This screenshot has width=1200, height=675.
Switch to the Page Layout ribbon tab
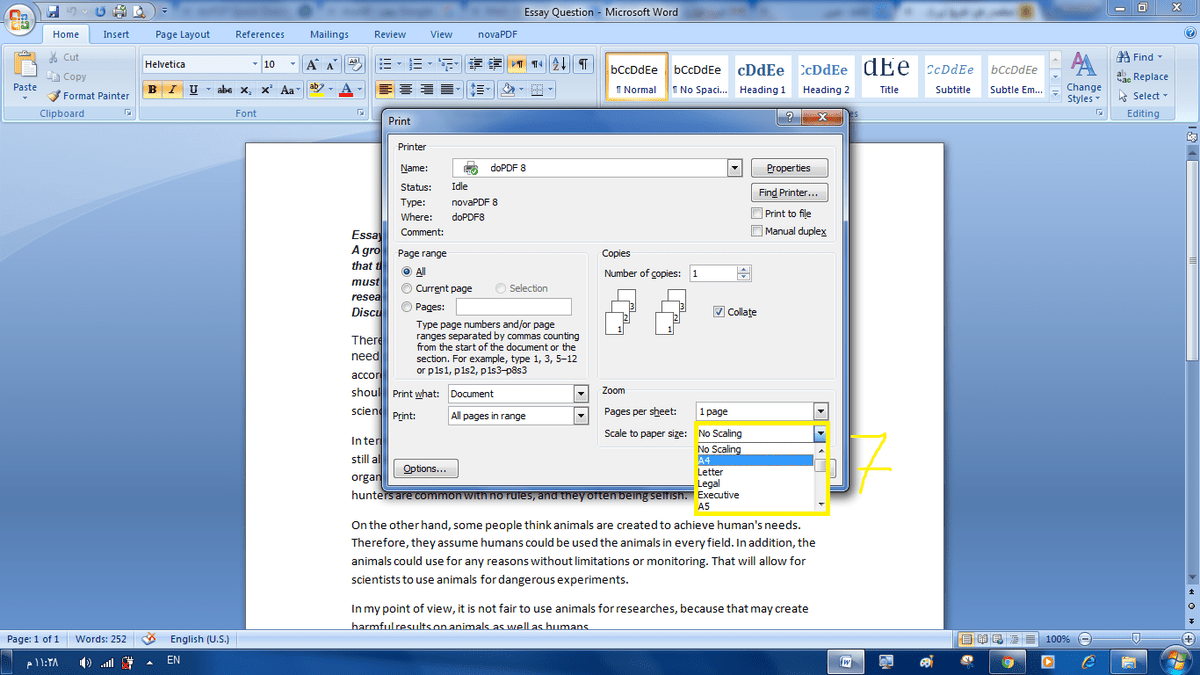coord(182,34)
